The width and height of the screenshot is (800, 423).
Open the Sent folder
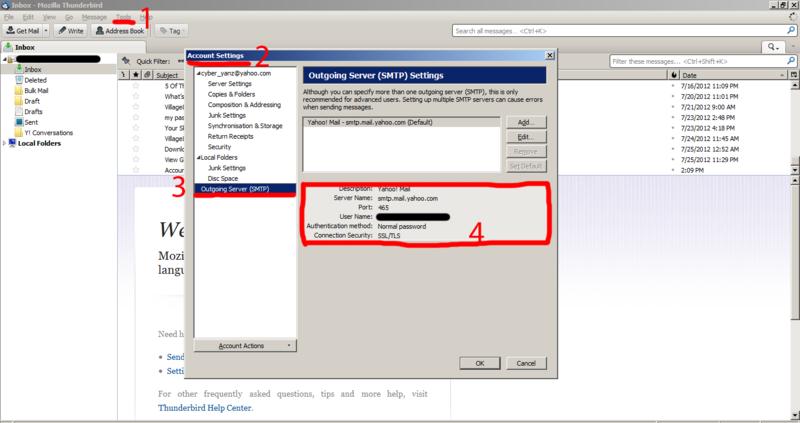31,122
